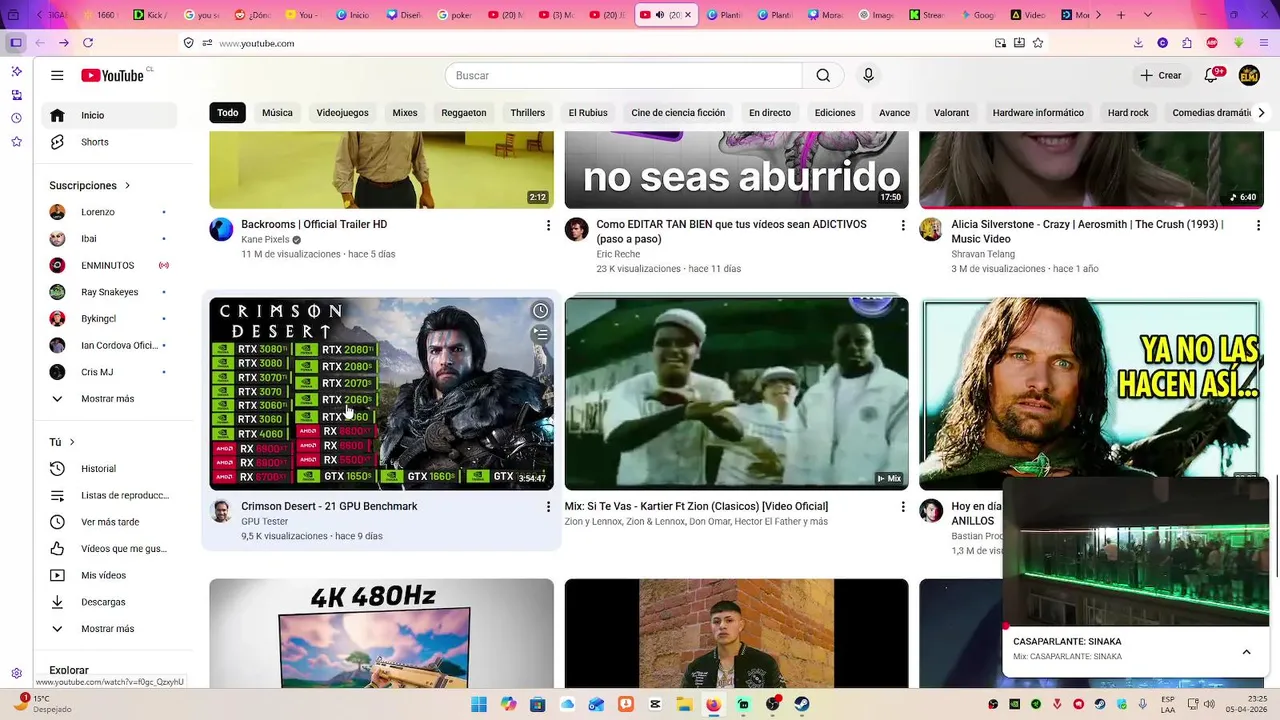Mute the playing YouTube tab audio
The height and width of the screenshot is (720, 1280).
pos(660,15)
